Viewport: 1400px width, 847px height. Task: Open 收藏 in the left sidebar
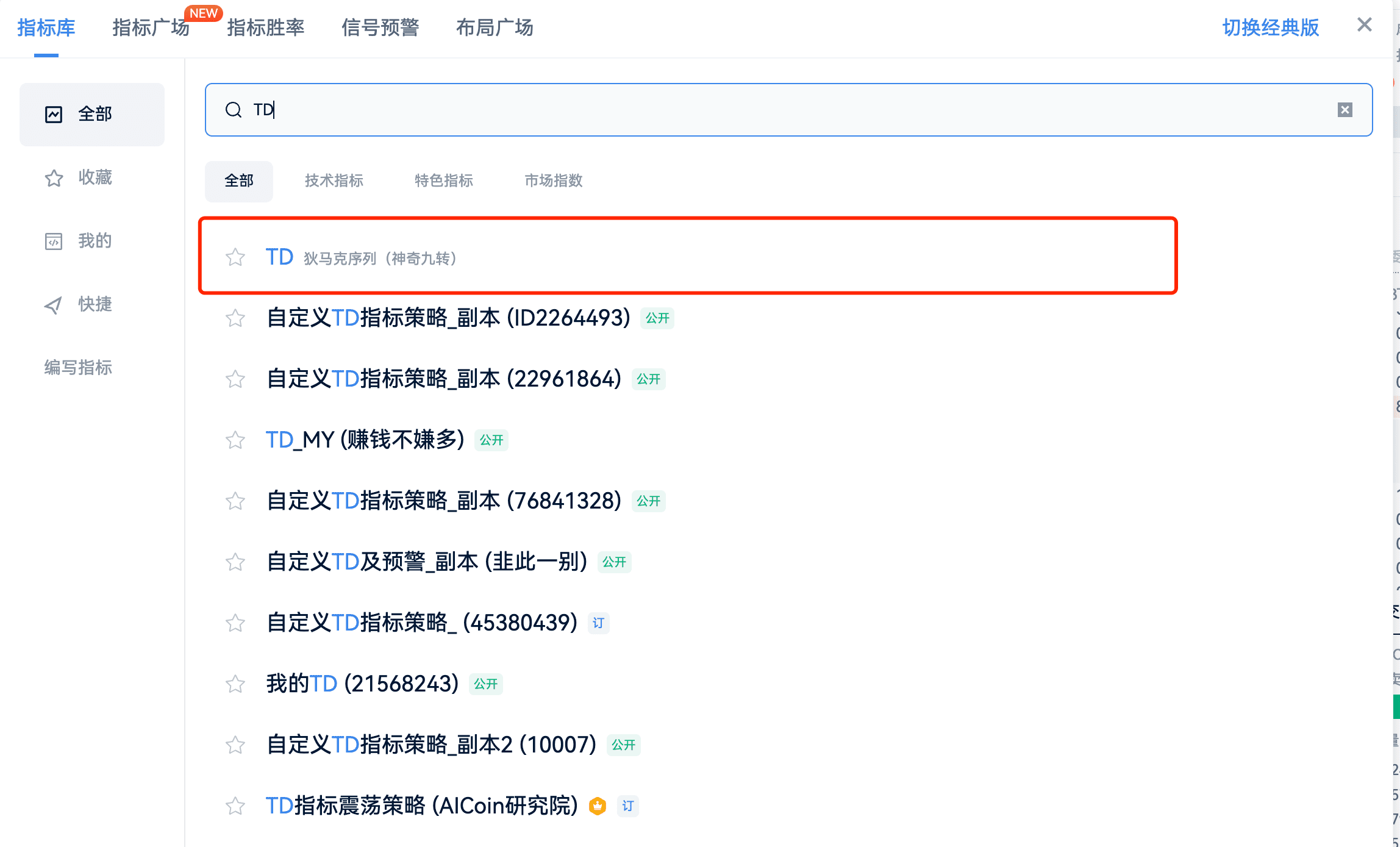pyautogui.click(x=92, y=177)
